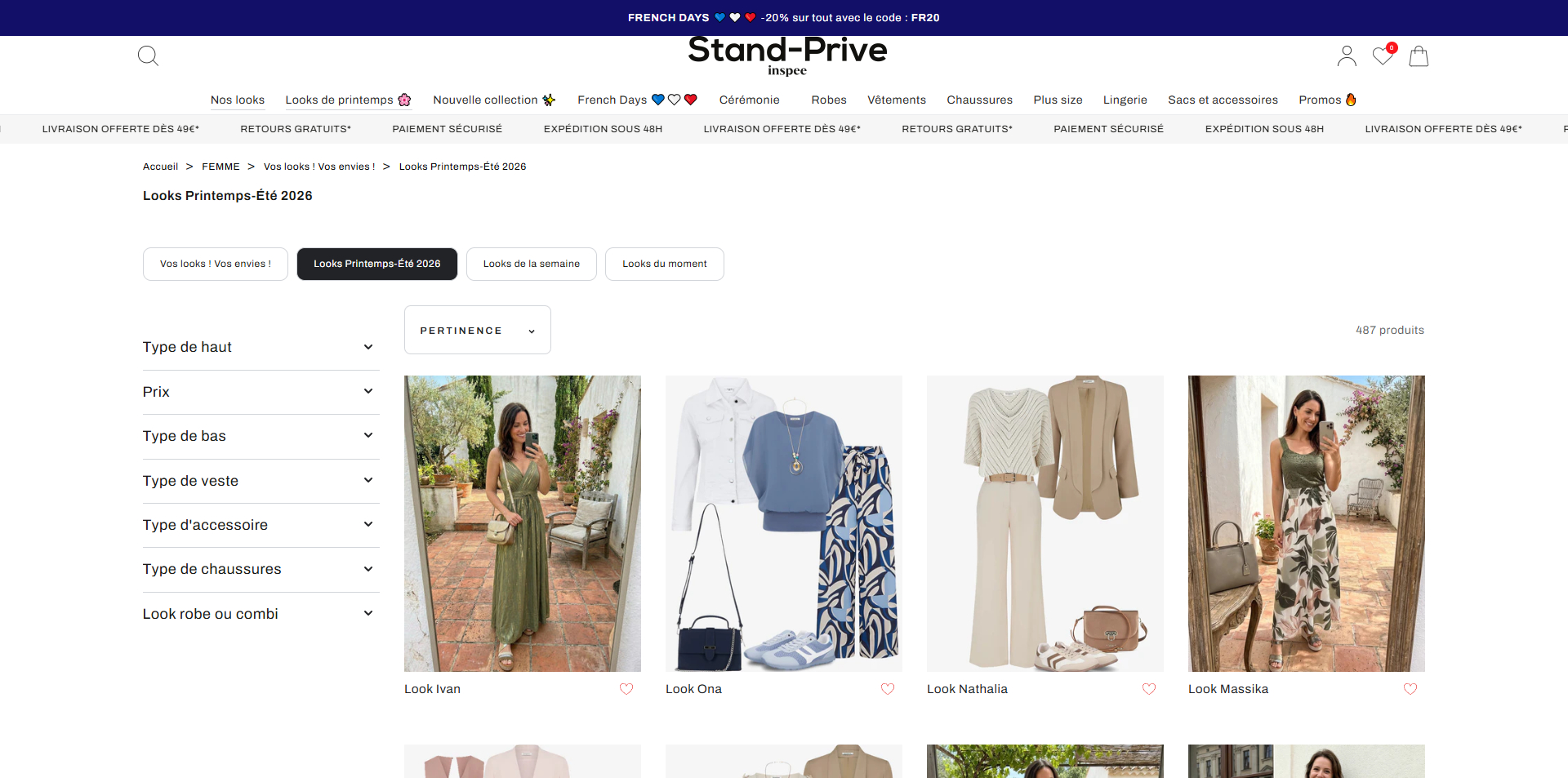This screenshot has width=1568, height=778.
Task: Open the wishlist heart icon in header
Action: [x=1383, y=56]
